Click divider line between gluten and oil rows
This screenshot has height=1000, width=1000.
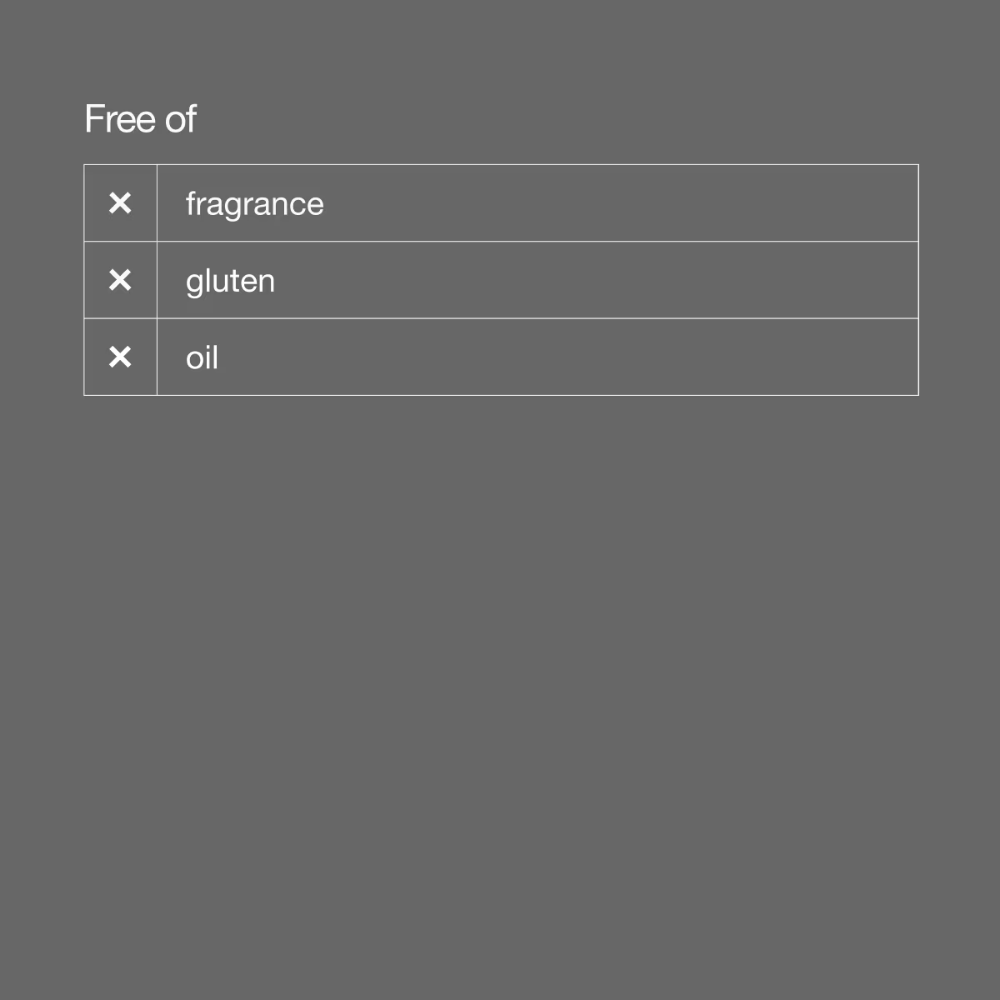point(500,318)
